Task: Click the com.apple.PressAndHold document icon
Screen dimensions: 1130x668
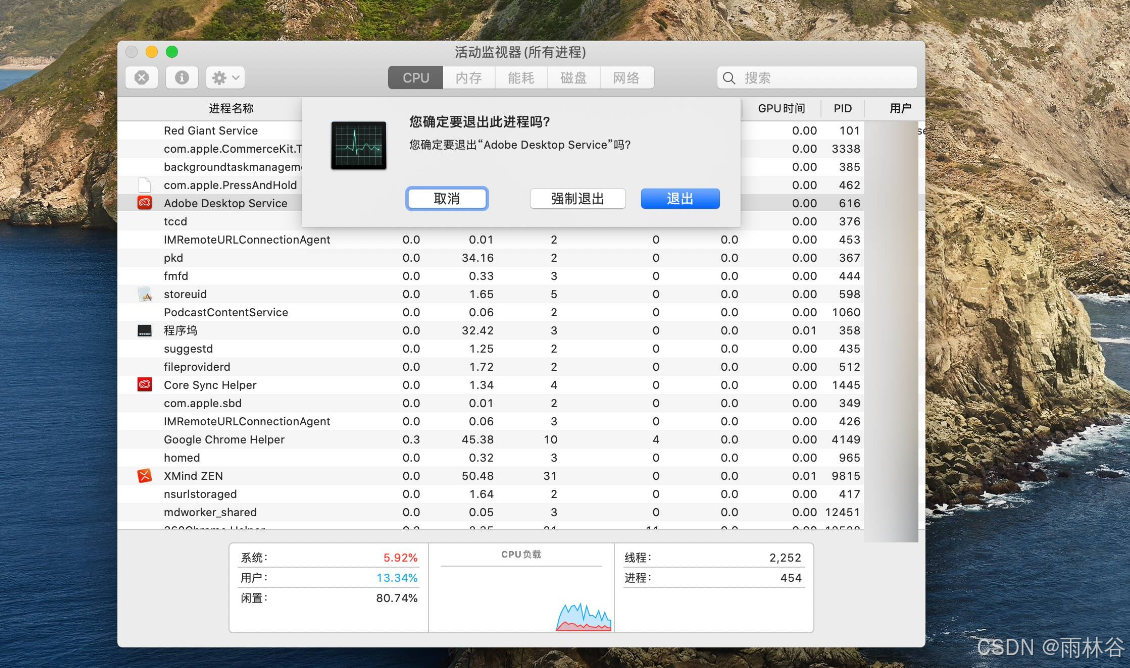Action: point(145,185)
